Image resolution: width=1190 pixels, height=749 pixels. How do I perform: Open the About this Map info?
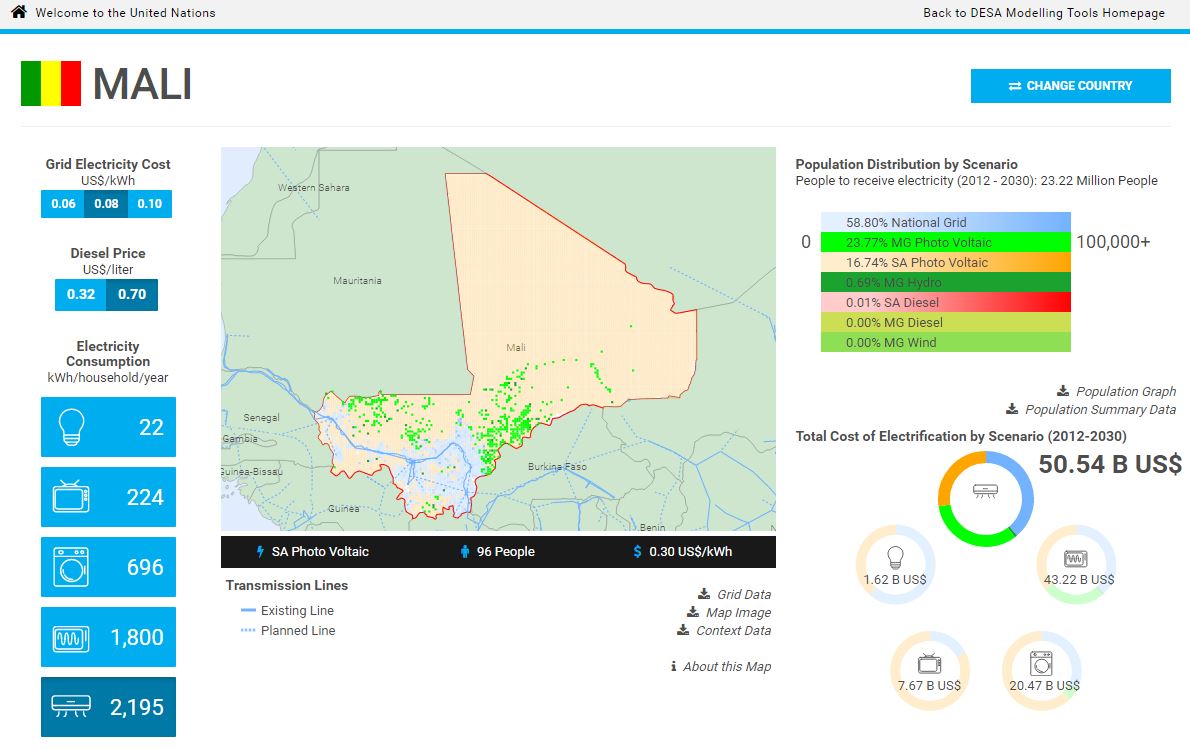click(726, 667)
